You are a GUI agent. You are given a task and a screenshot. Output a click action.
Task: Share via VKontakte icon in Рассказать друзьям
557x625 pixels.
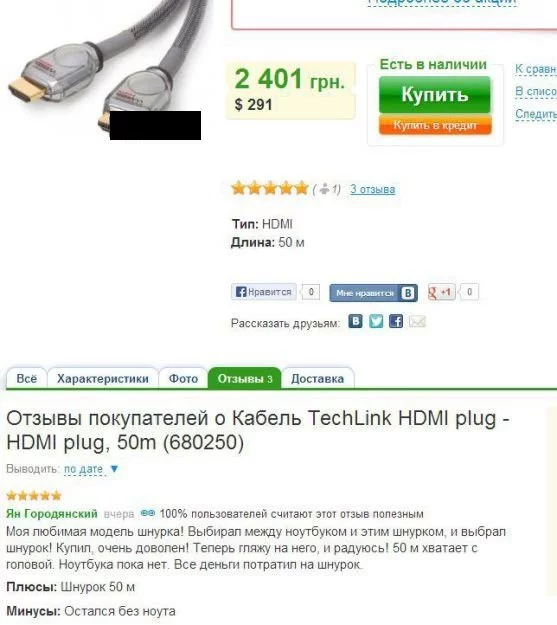pos(355,321)
